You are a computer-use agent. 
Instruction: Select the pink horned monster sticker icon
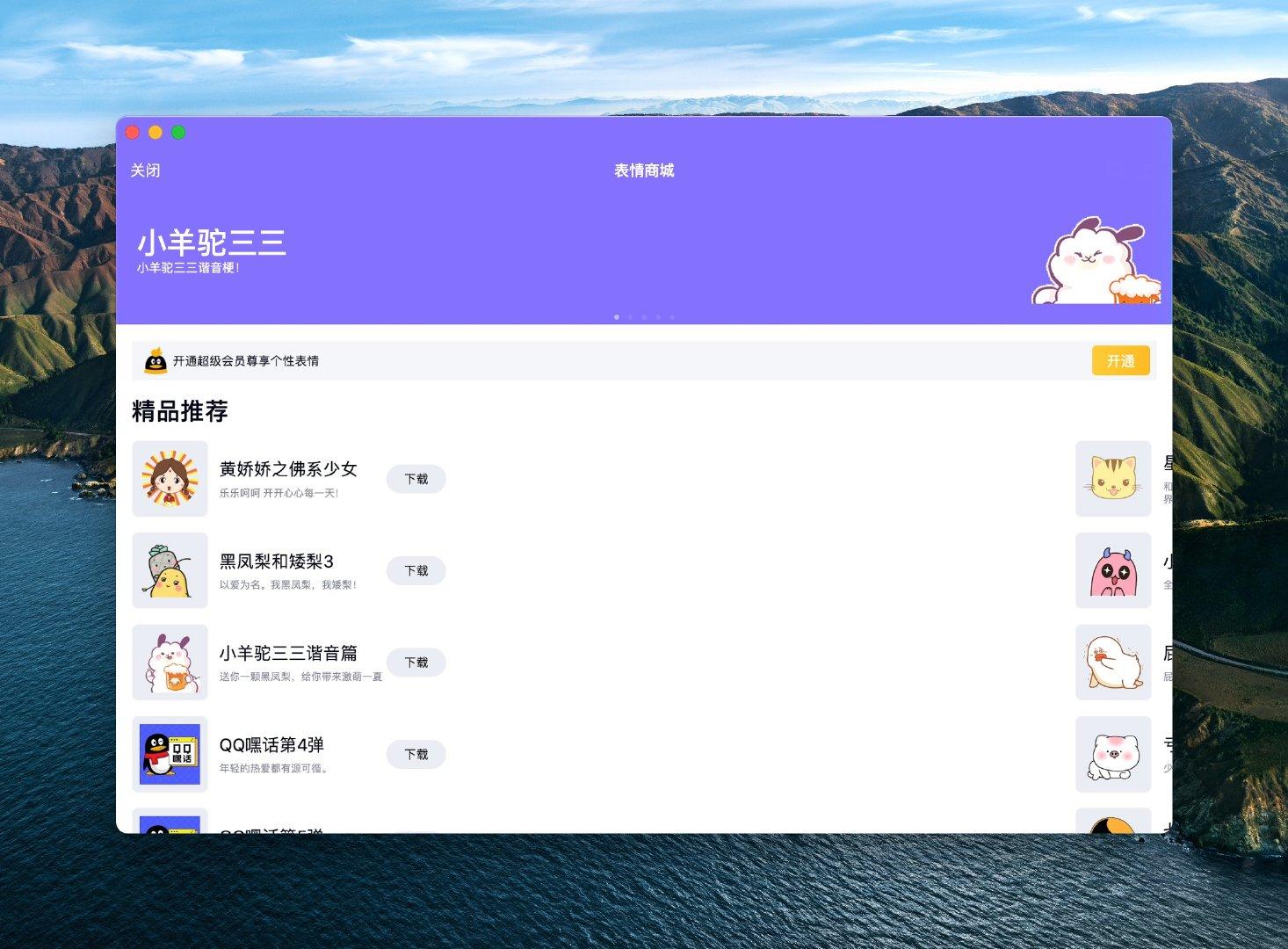coord(1113,570)
